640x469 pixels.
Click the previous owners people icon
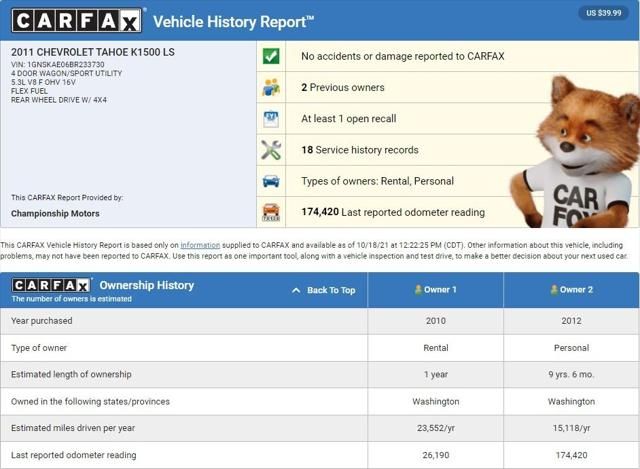coord(271,87)
